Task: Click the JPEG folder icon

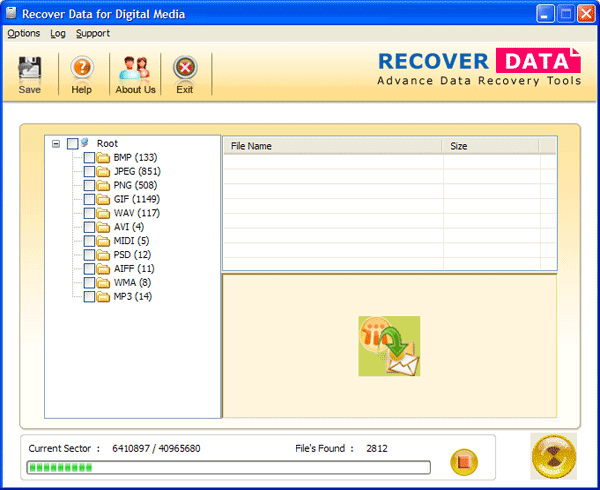Action: click(103, 171)
